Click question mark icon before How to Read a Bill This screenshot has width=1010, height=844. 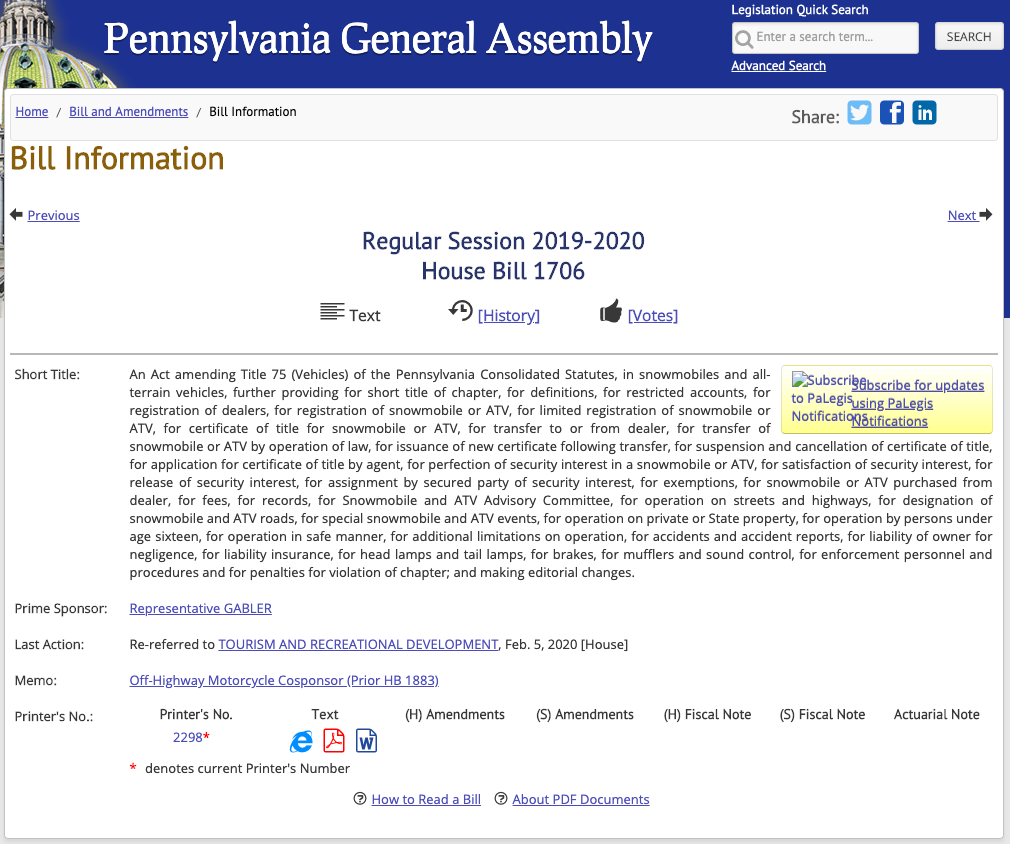360,798
